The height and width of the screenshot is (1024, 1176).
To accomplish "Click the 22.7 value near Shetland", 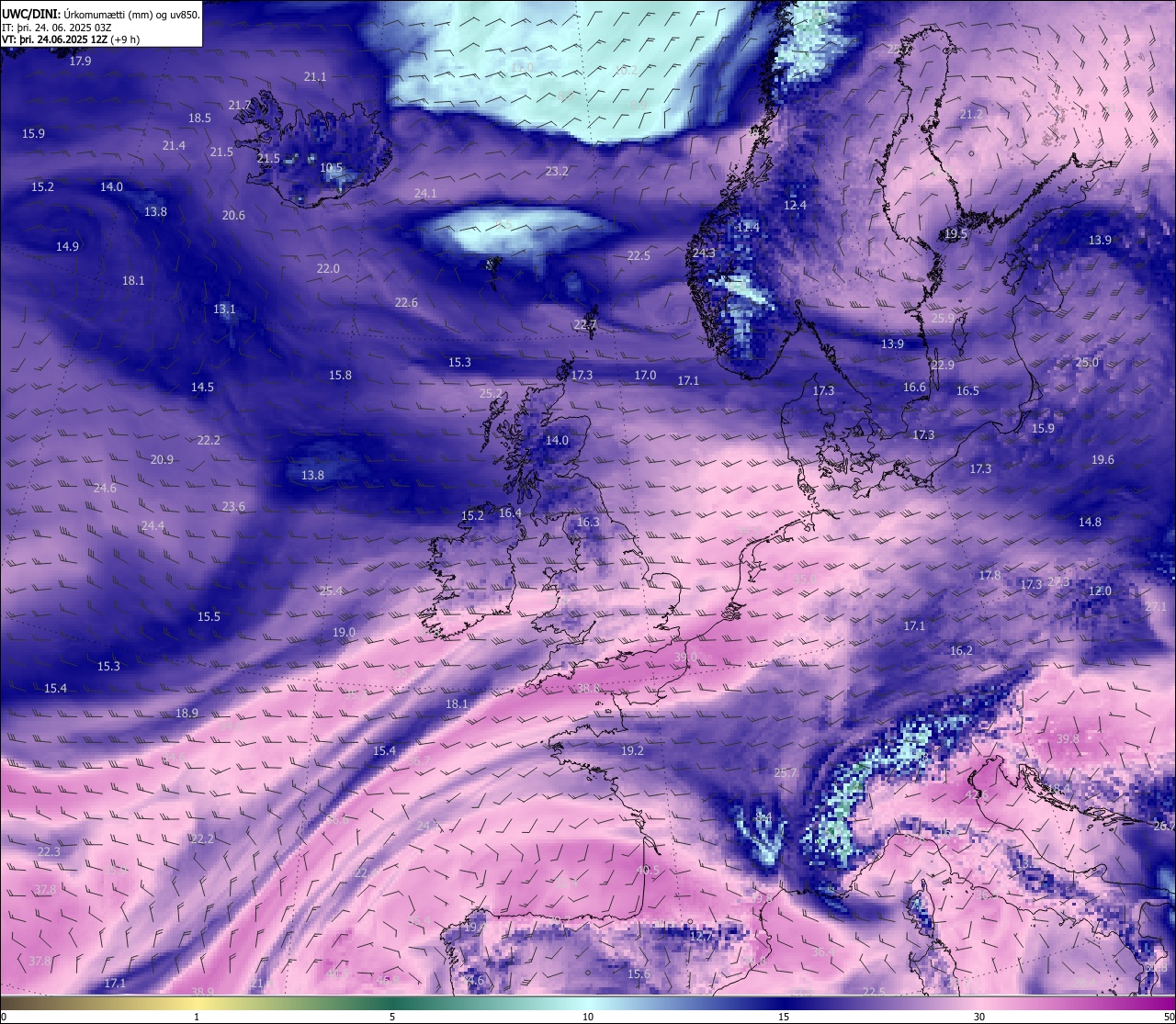I will coord(584,324).
